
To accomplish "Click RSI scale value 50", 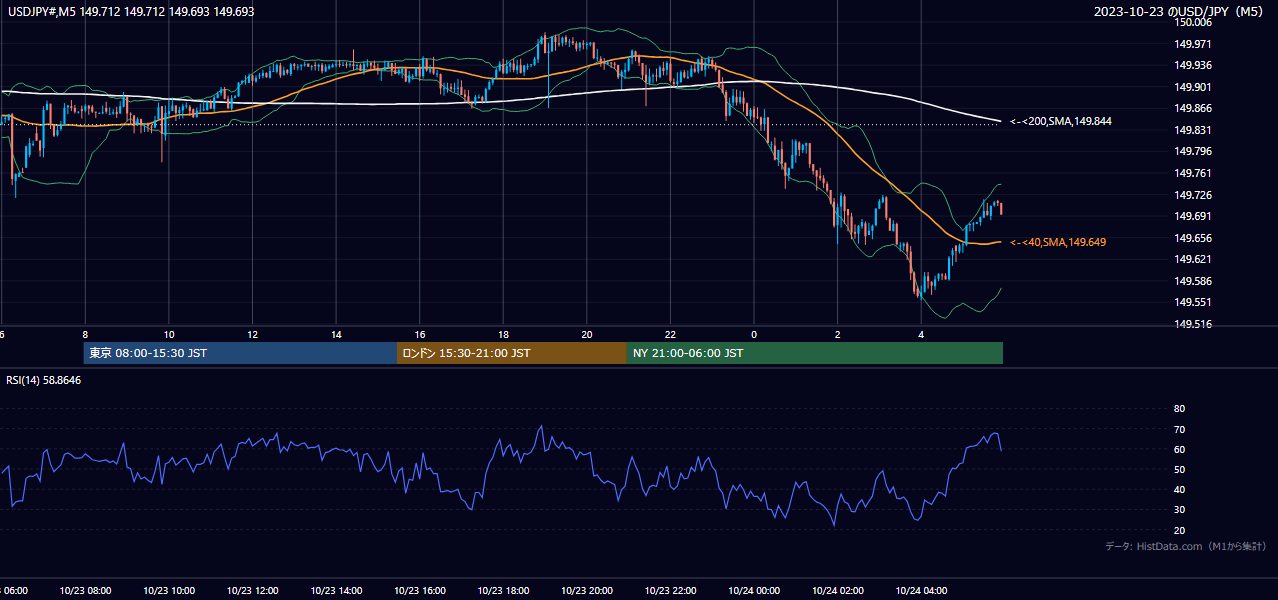I will coord(1179,469).
